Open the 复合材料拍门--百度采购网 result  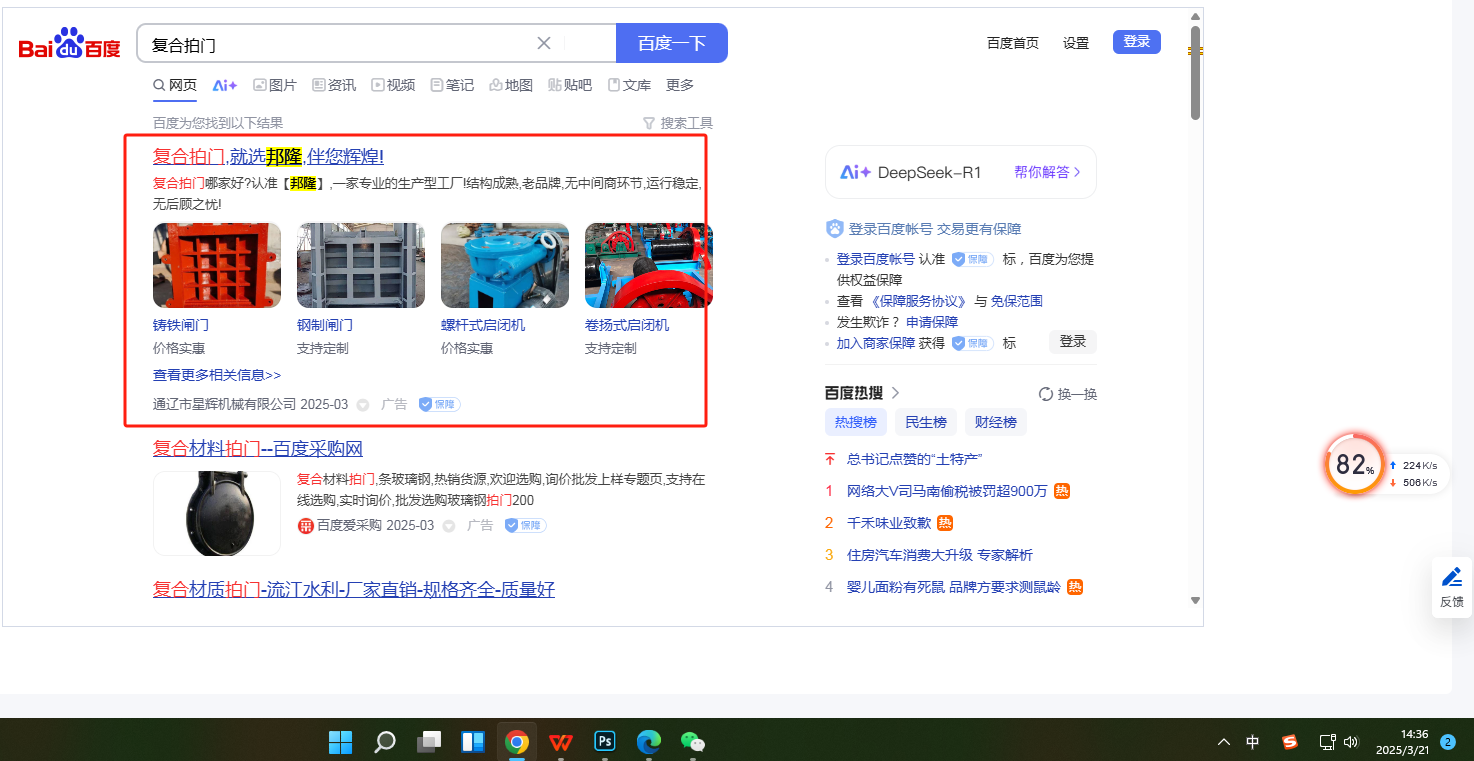pos(258,448)
